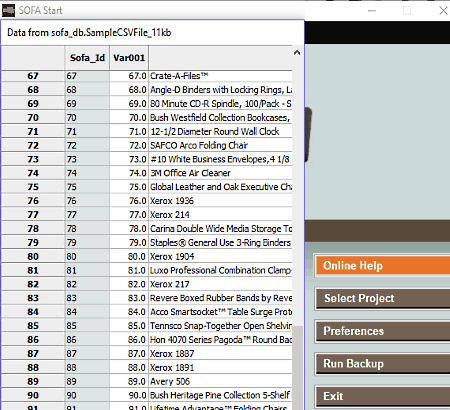Click the vertical scrollbar thumb of the data table
450x410 pixels.
[x=298, y=368]
